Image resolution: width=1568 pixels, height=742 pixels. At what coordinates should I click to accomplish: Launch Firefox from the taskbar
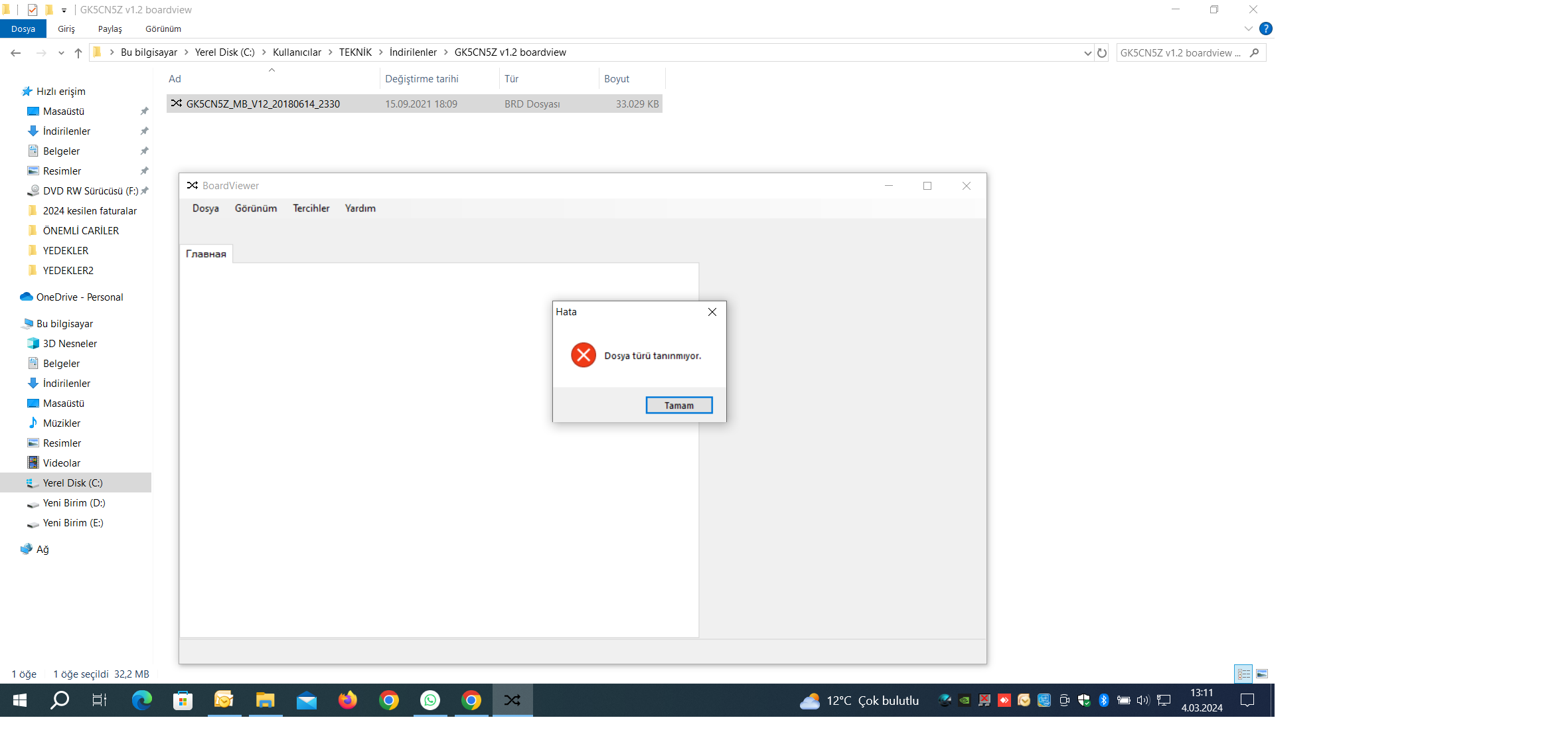pos(347,700)
